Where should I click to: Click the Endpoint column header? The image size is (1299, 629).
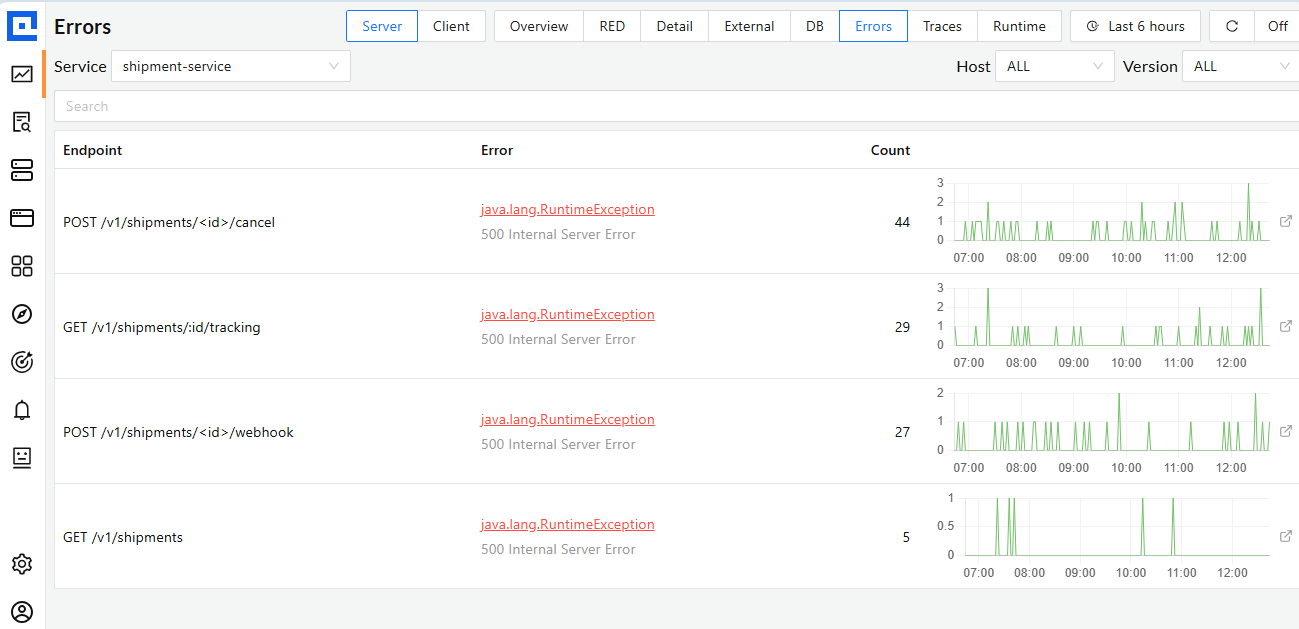click(x=92, y=150)
